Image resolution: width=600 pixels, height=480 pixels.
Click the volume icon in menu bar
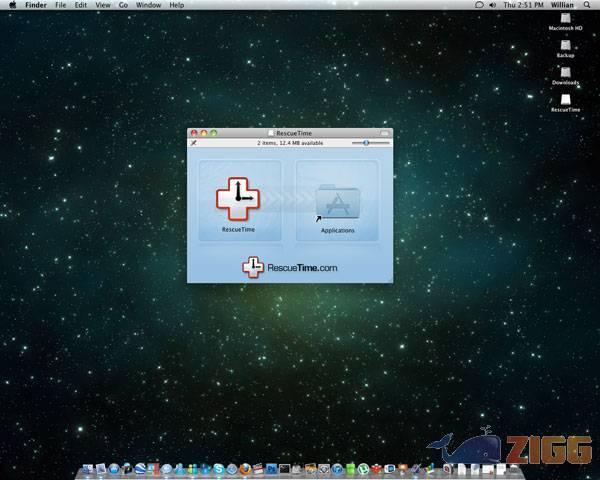point(492,5)
